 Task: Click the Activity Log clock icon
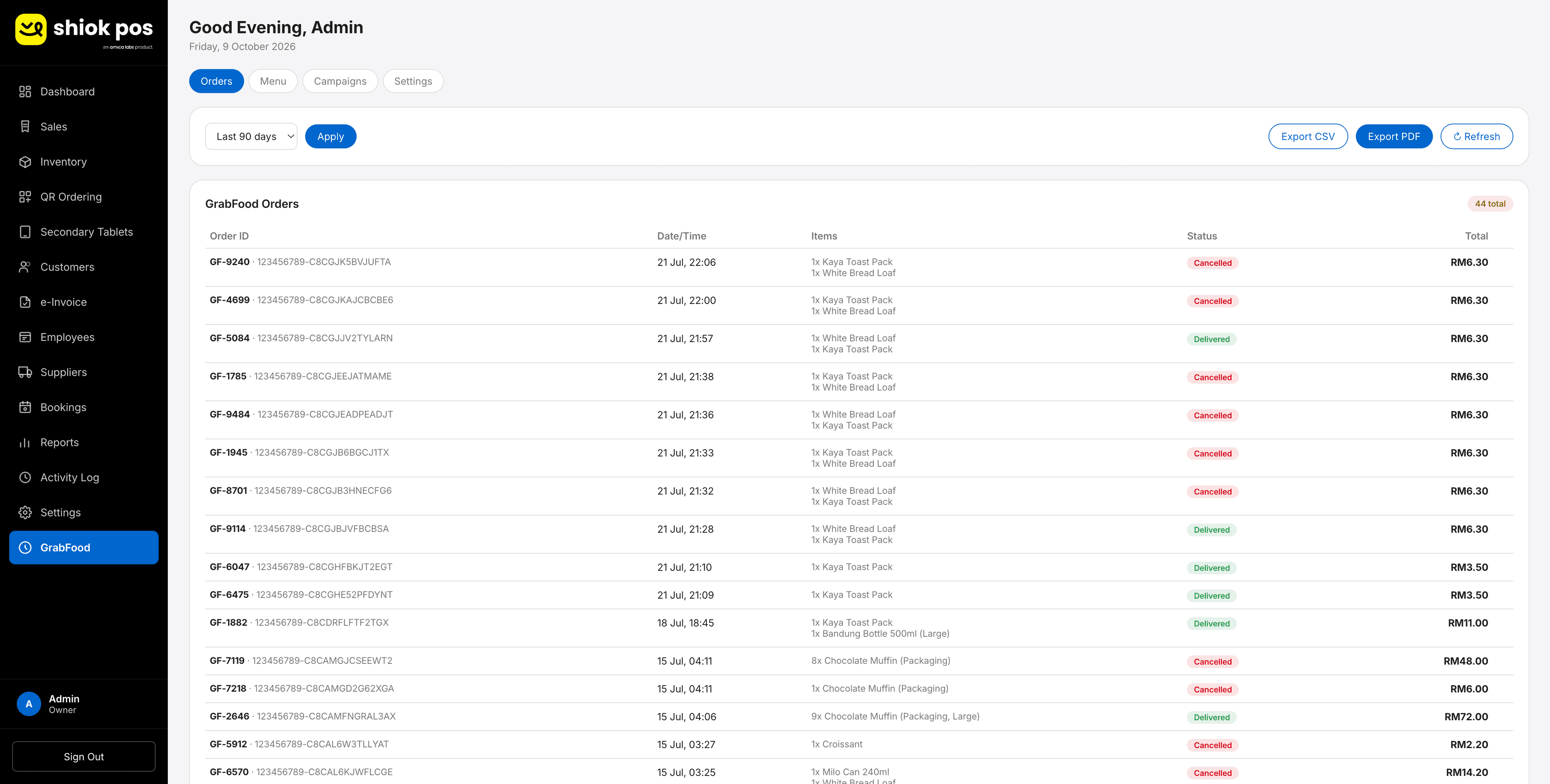(25, 478)
